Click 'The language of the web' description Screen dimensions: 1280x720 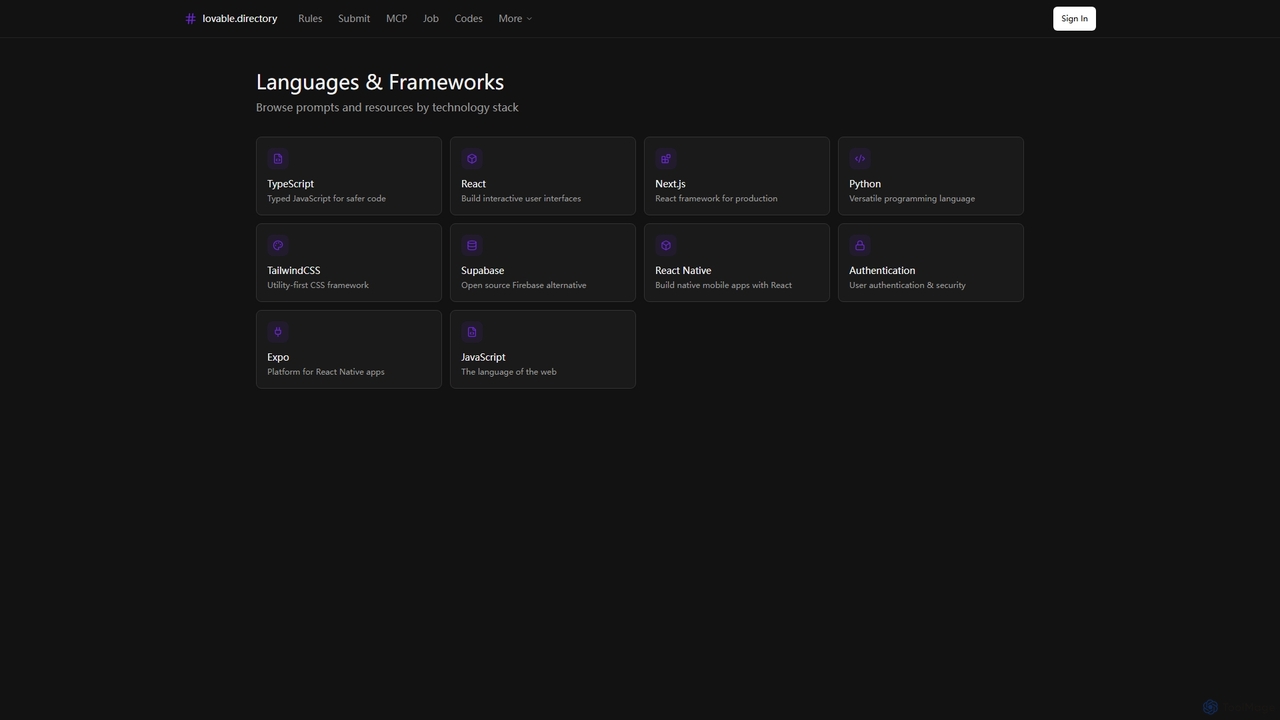[x=509, y=372]
